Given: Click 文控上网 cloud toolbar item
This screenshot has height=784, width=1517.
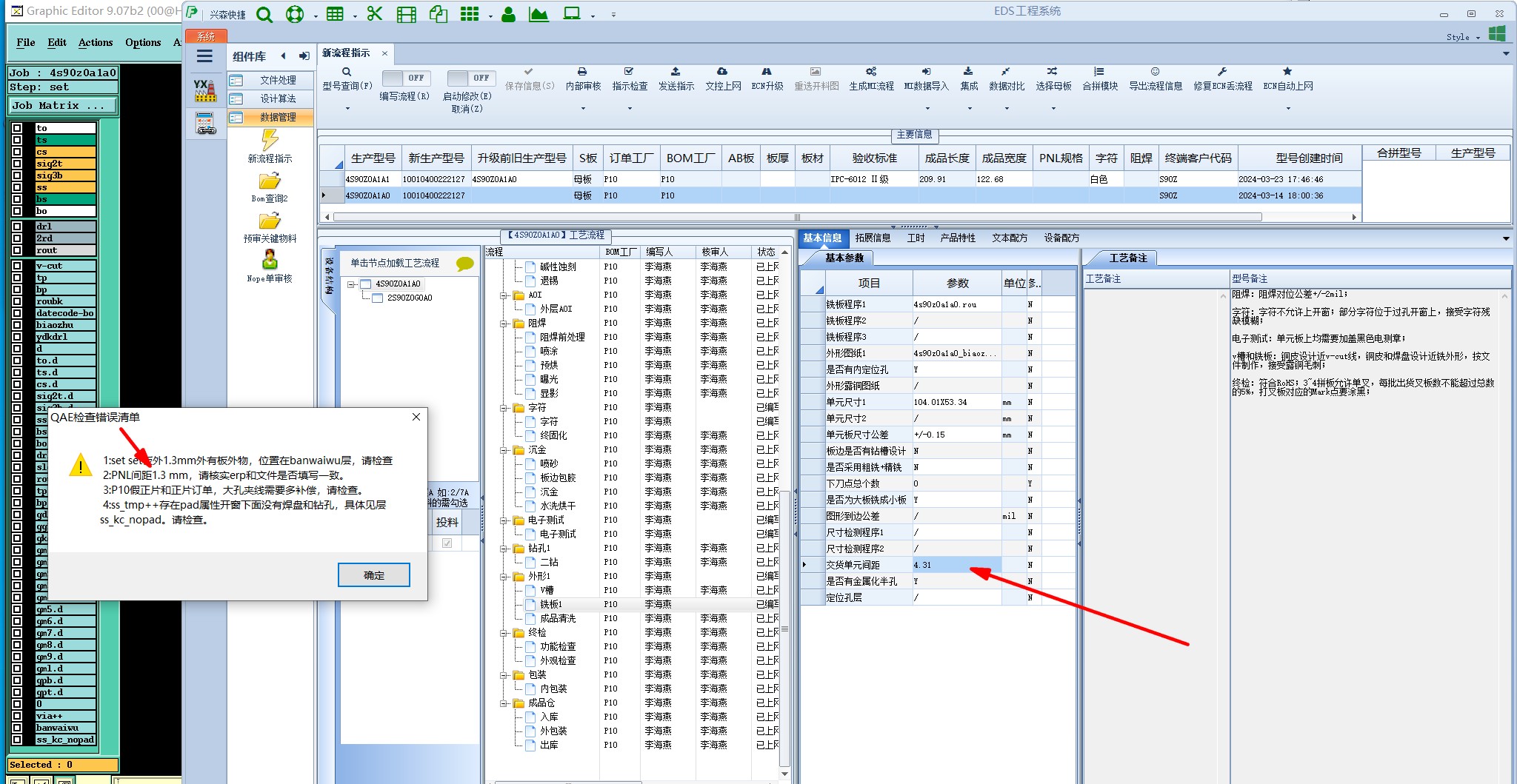Looking at the screenshot, I should tap(722, 79).
